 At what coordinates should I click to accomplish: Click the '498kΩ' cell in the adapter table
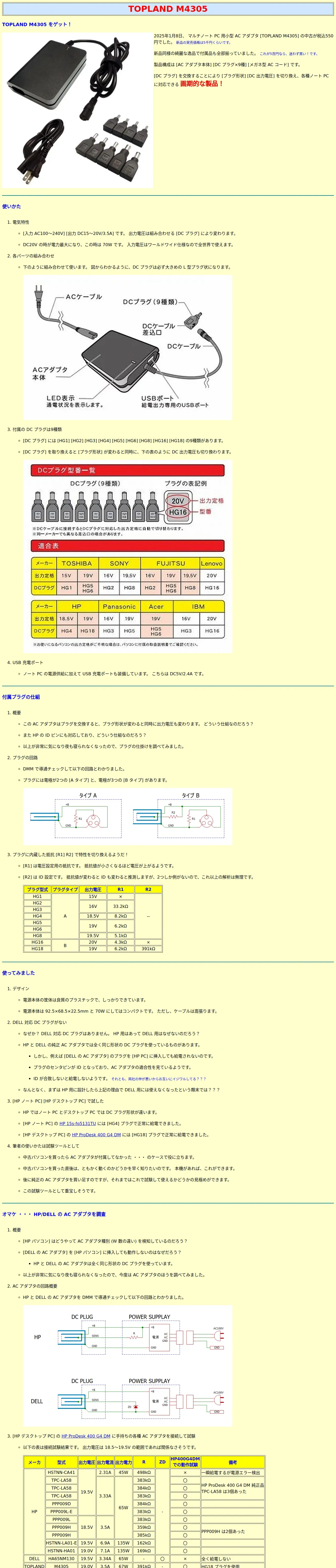tap(144, 1472)
